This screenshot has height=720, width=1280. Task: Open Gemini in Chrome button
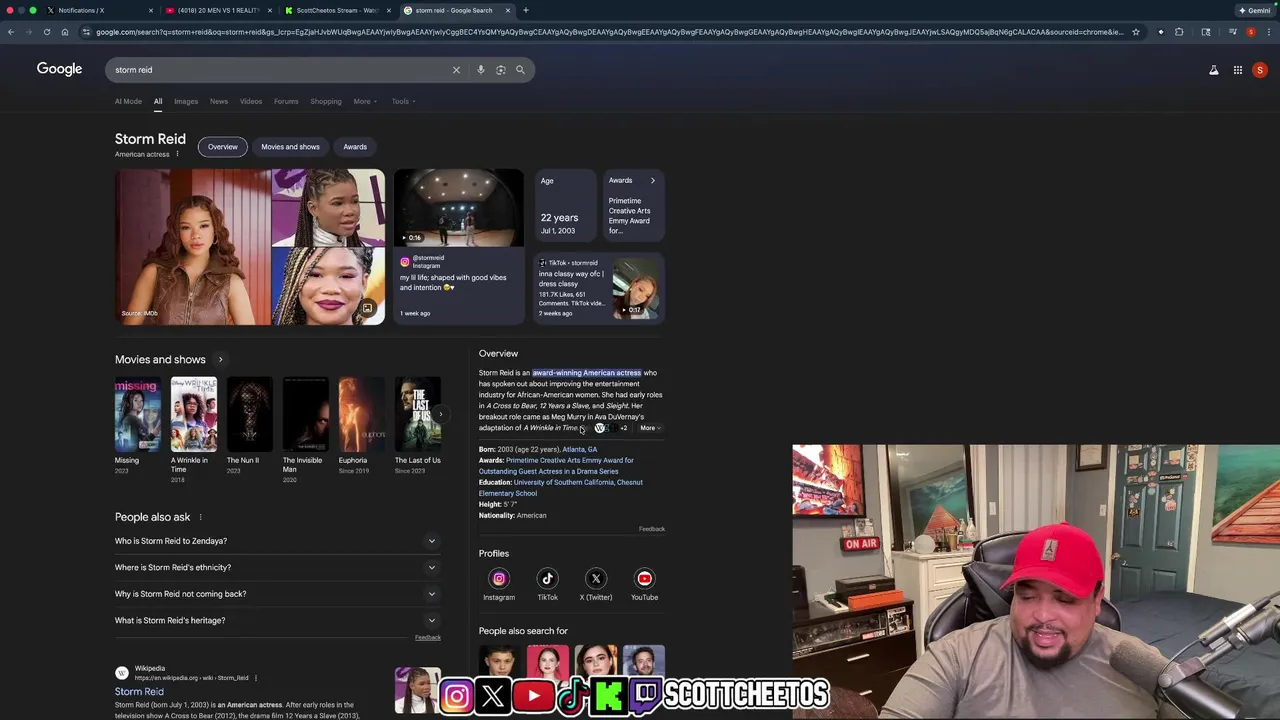(x=1254, y=10)
